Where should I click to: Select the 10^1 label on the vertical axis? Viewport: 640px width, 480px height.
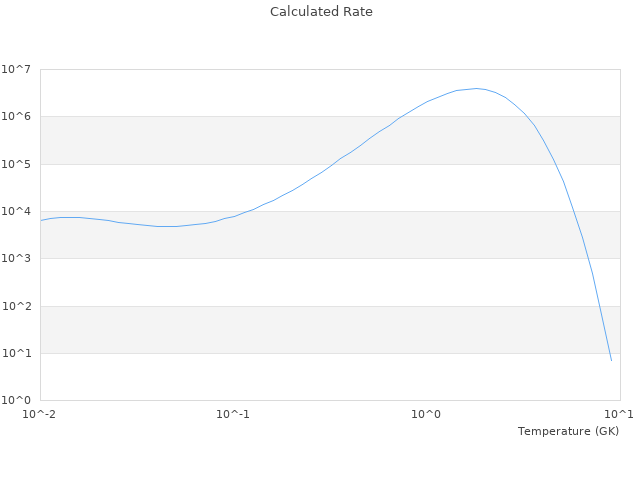pos(17,353)
